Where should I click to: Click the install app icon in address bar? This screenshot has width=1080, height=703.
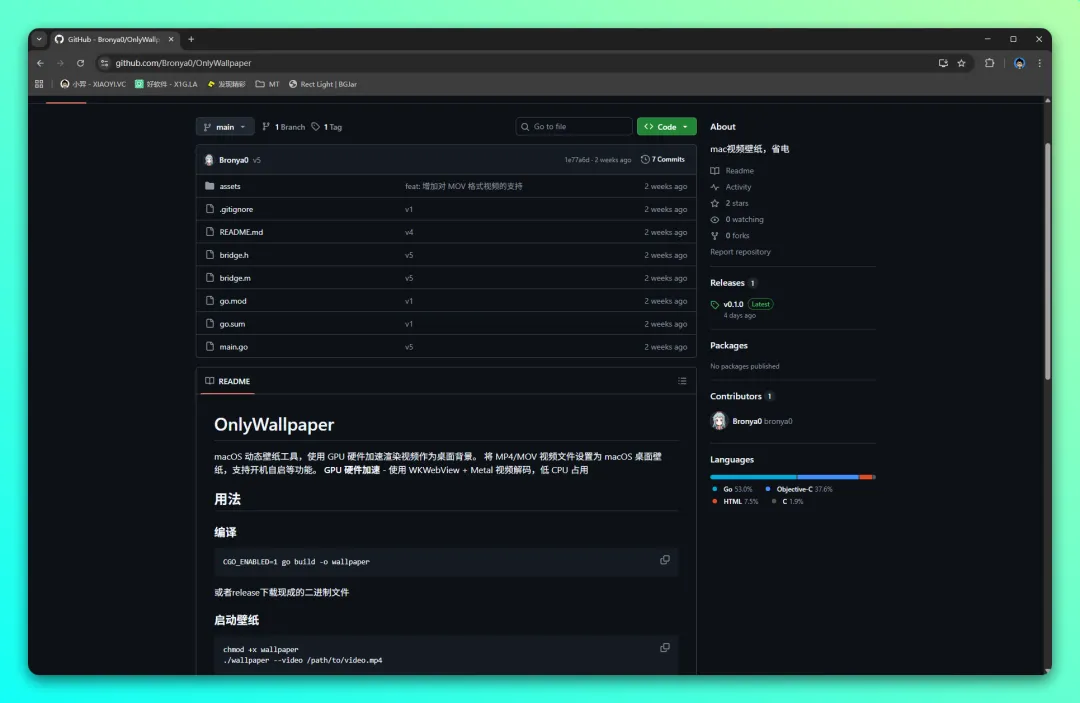coord(943,63)
